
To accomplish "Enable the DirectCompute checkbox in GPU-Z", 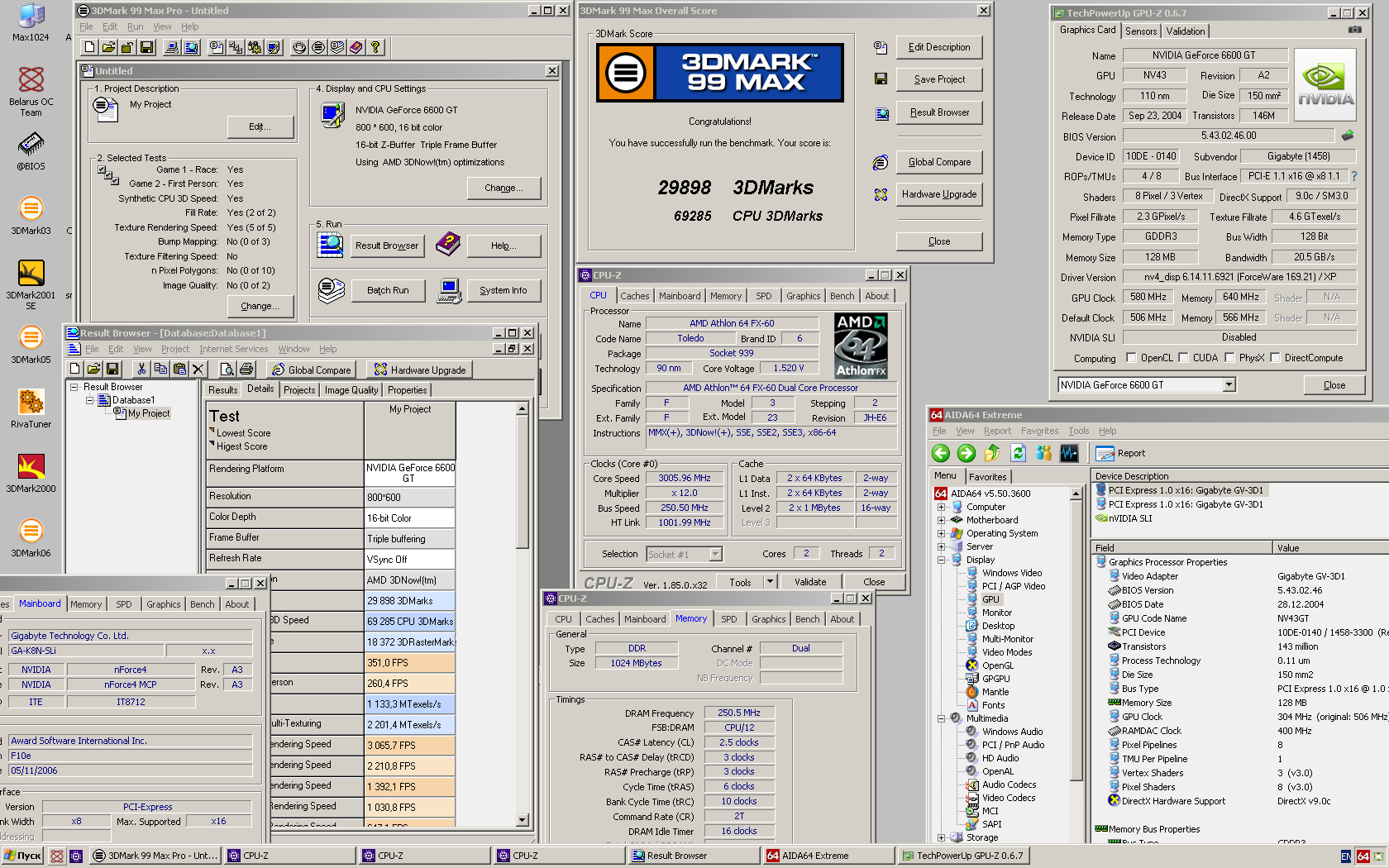I will pos(1275,358).
